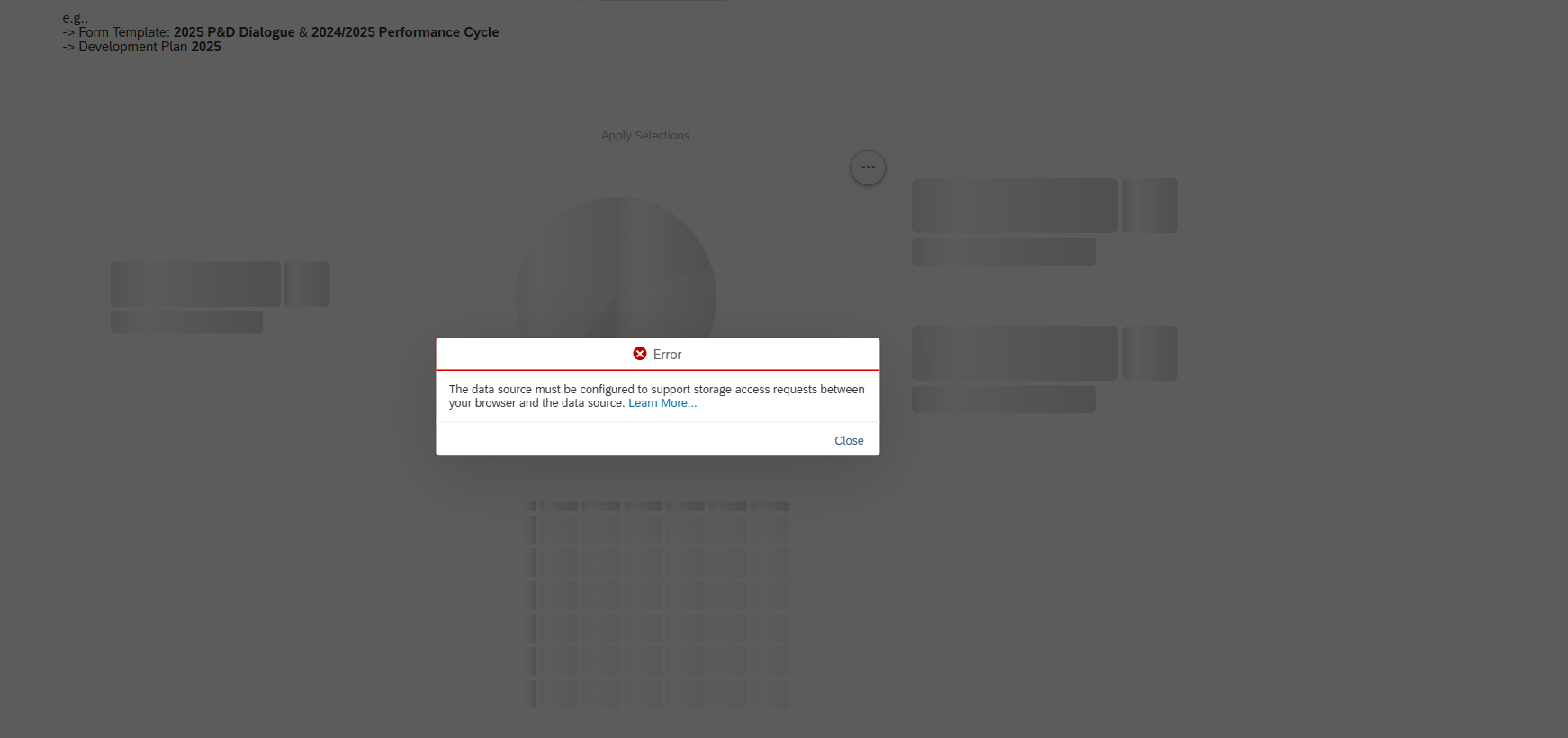The image size is (1568, 738).
Task: Click the error message "The data source must be configured"
Action: [657, 396]
